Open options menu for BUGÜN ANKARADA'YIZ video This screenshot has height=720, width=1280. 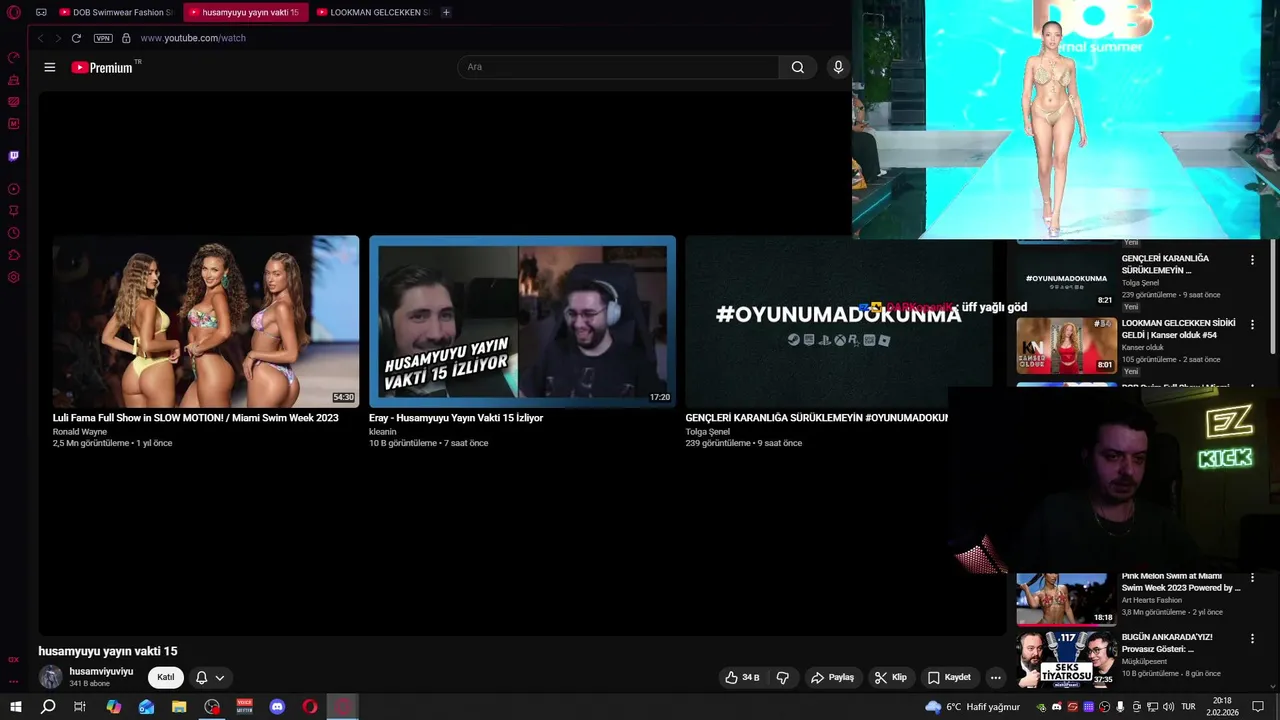click(1252, 639)
